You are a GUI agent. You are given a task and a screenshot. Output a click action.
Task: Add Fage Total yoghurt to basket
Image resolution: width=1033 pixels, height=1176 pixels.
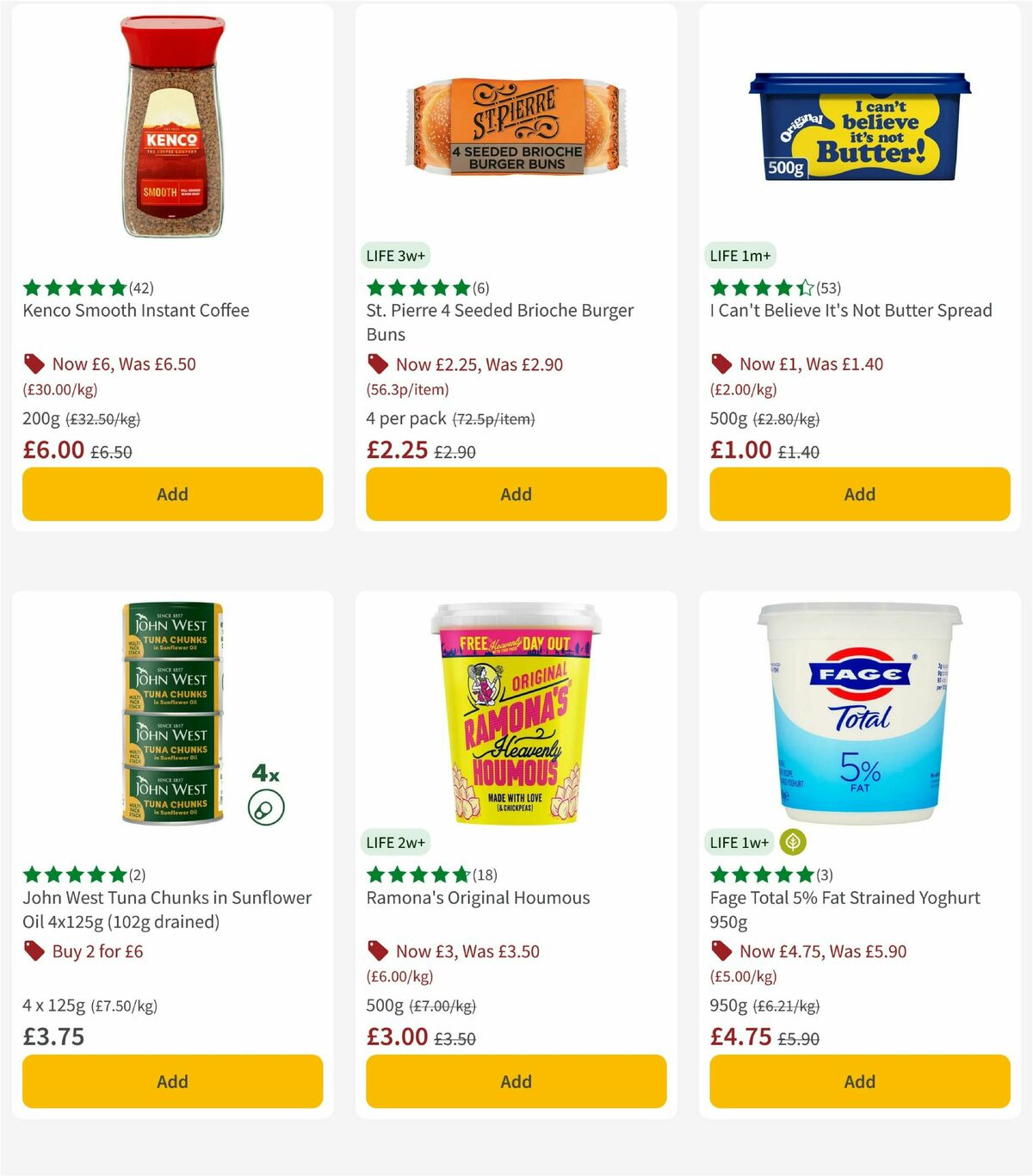858,1081
